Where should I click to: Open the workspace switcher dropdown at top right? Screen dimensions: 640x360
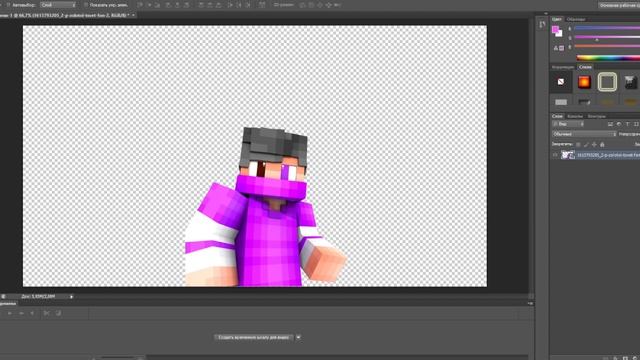click(x=619, y=5)
